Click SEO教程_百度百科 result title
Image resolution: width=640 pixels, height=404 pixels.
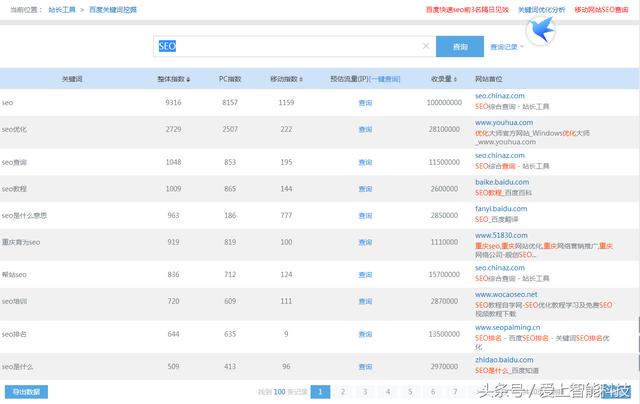[503, 193]
